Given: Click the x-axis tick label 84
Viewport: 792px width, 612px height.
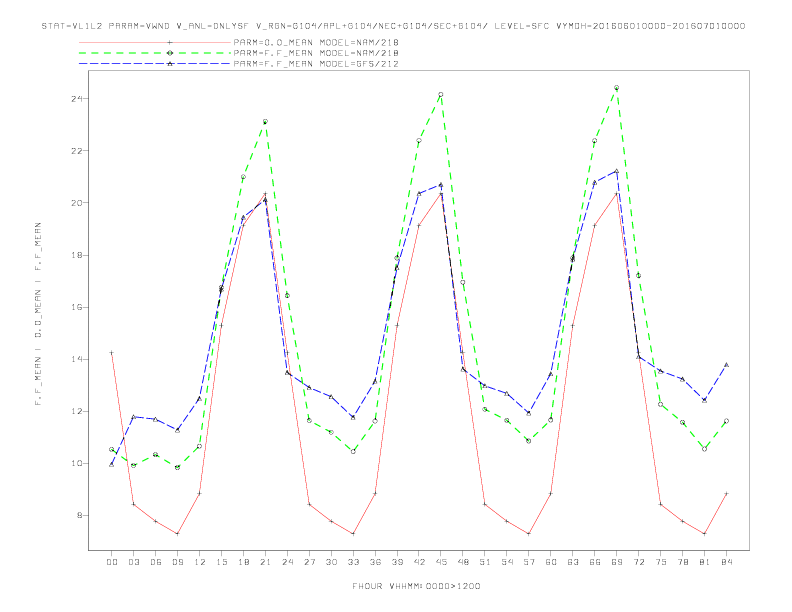Looking at the screenshot, I should [x=726, y=562].
